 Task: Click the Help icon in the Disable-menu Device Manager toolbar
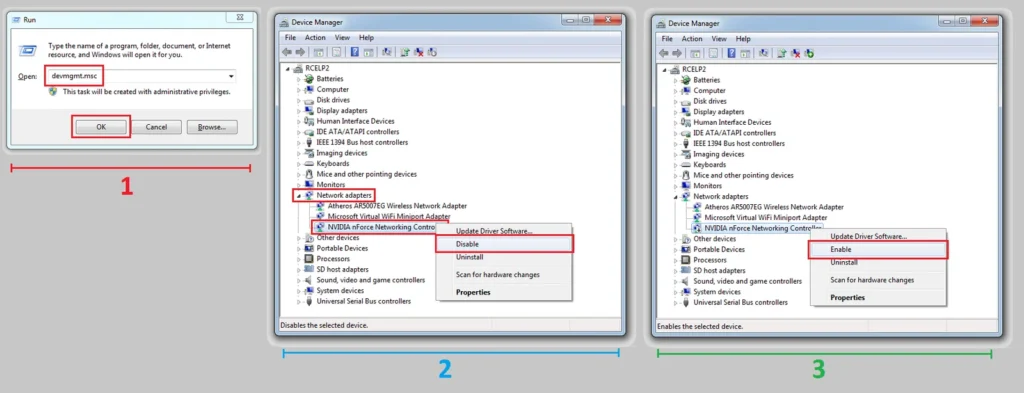pyautogui.click(x=355, y=52)
